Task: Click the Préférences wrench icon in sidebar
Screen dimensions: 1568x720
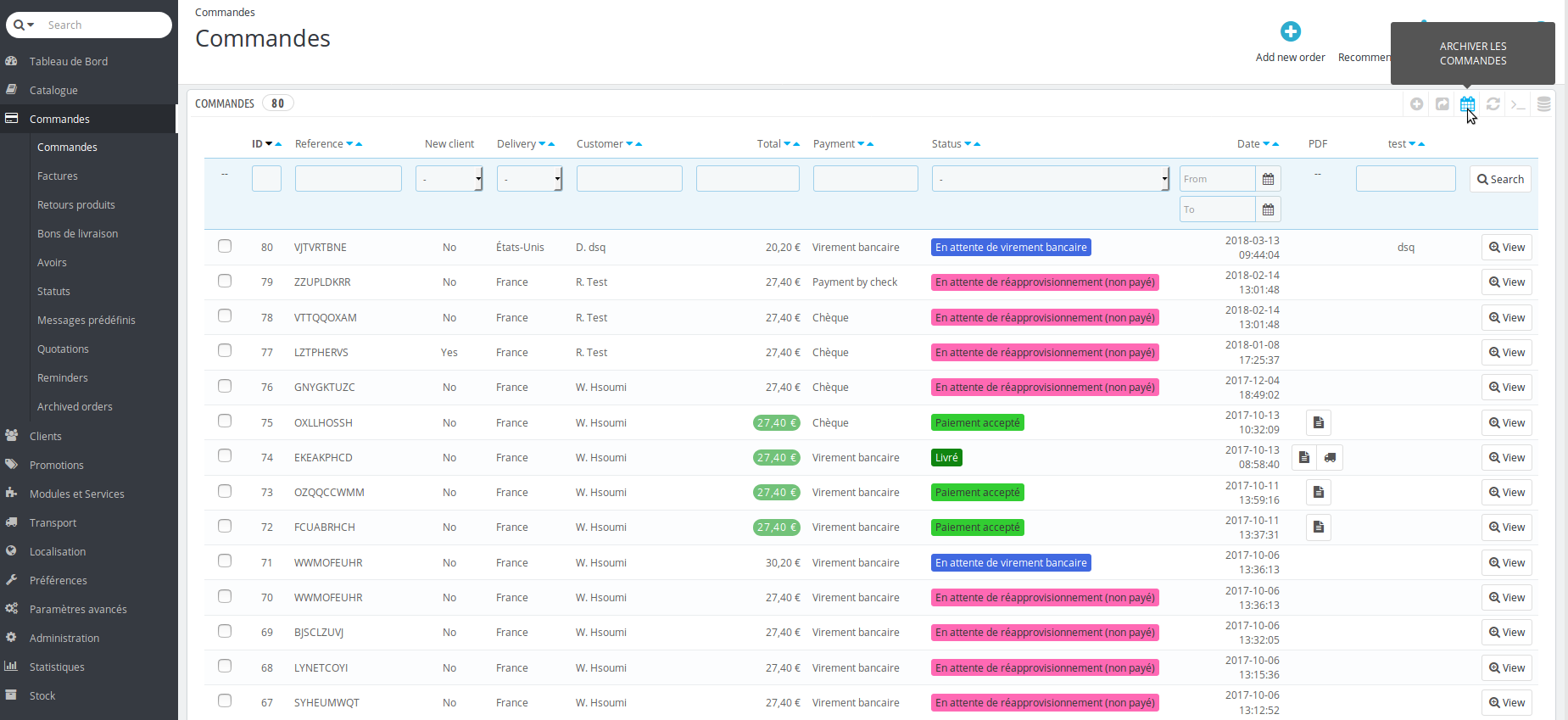Action: point(11,579)
